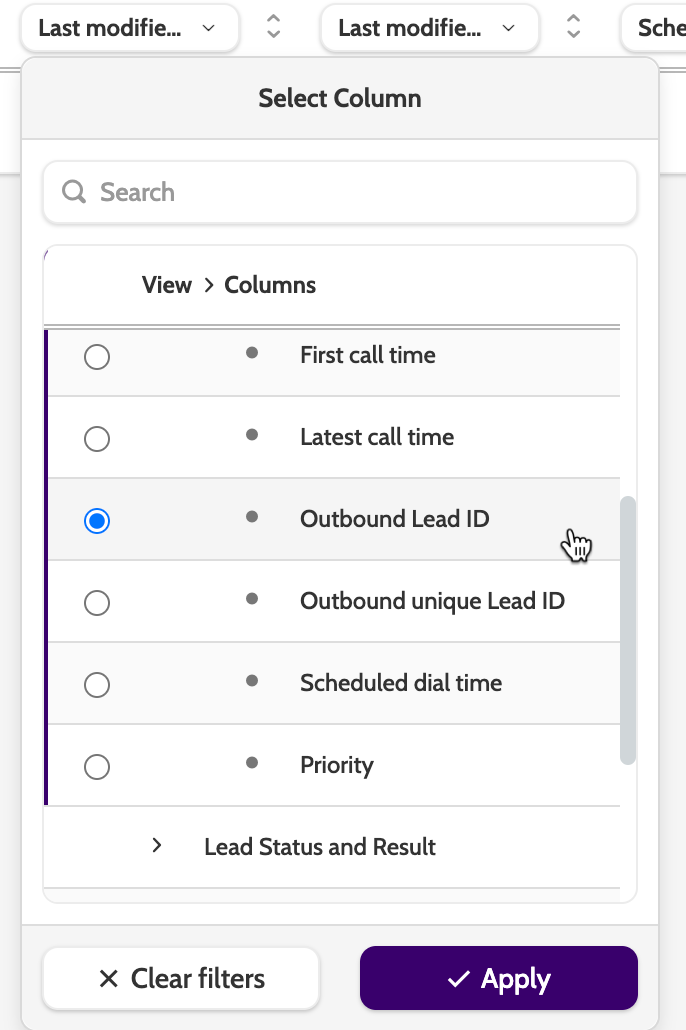Click the View breadcrumb item
Viewport: 686px width, 1030px height.
tap(166, 285)
